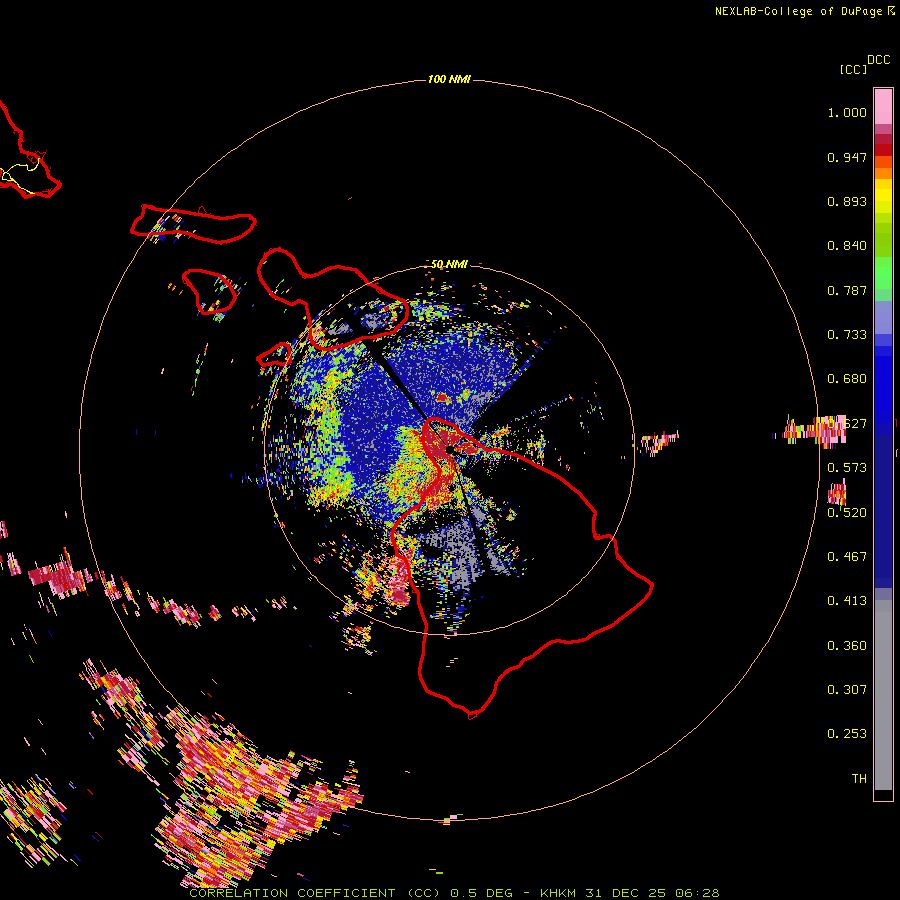Click the 0.893 scale value
This screenshot has width=900, height=900.
pyautogui.click(x=847, y=201)
